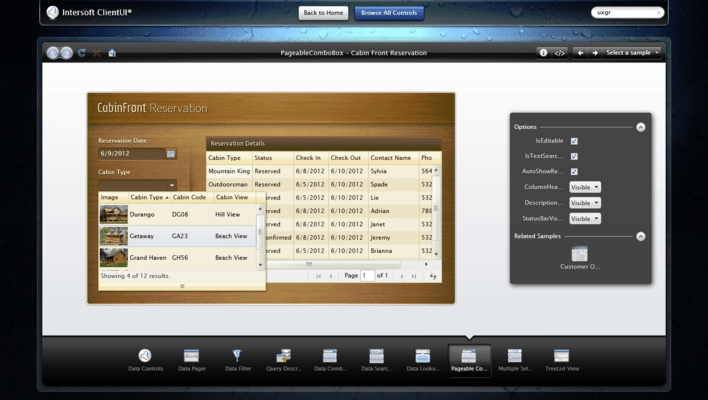Image resolution: width=708 pixels, height=400 pixels.
Task: Click the Back to Home button
Action: tap(323, 13)
